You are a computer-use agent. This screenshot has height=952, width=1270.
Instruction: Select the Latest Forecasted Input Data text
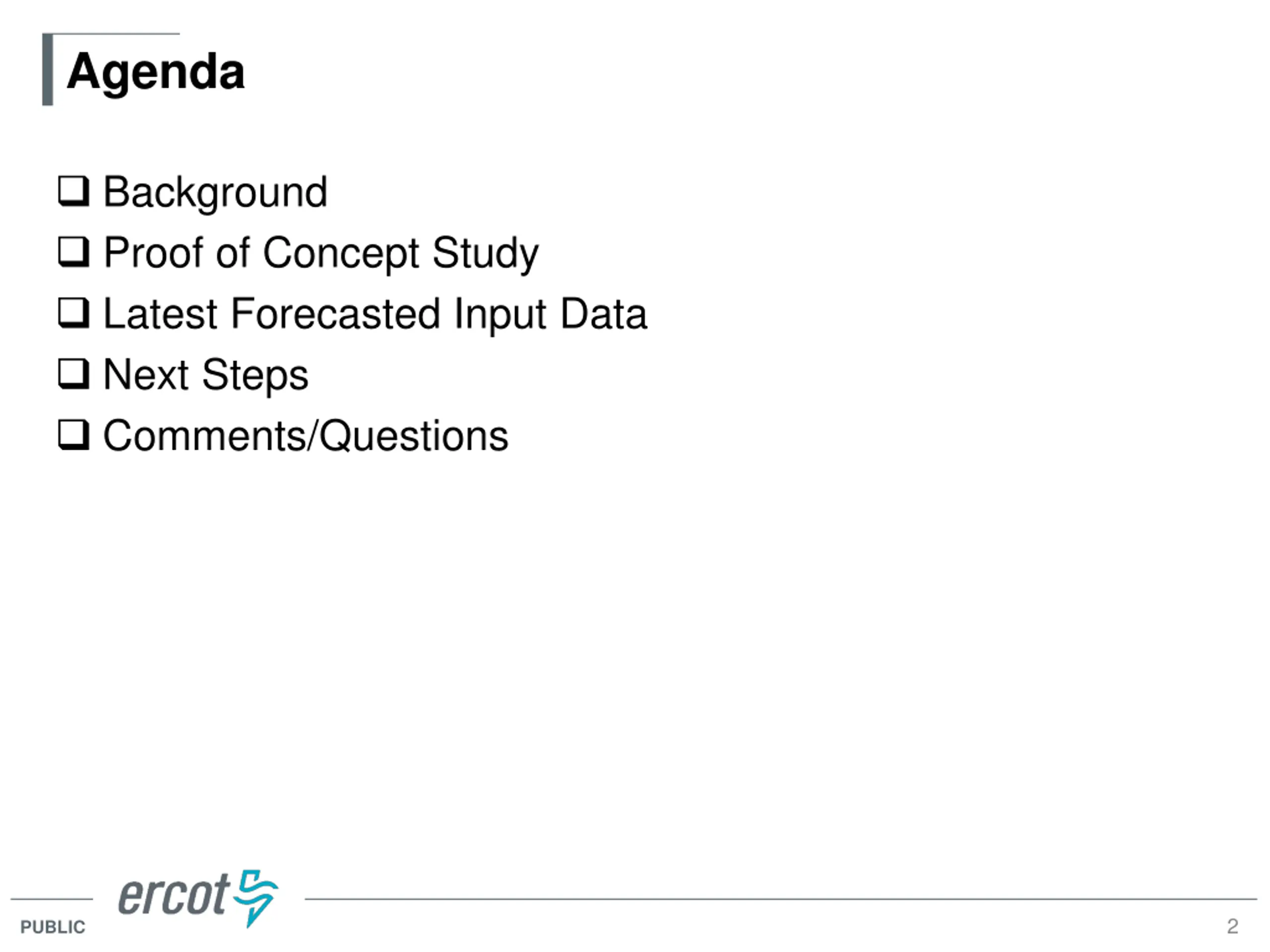point(375,314)
